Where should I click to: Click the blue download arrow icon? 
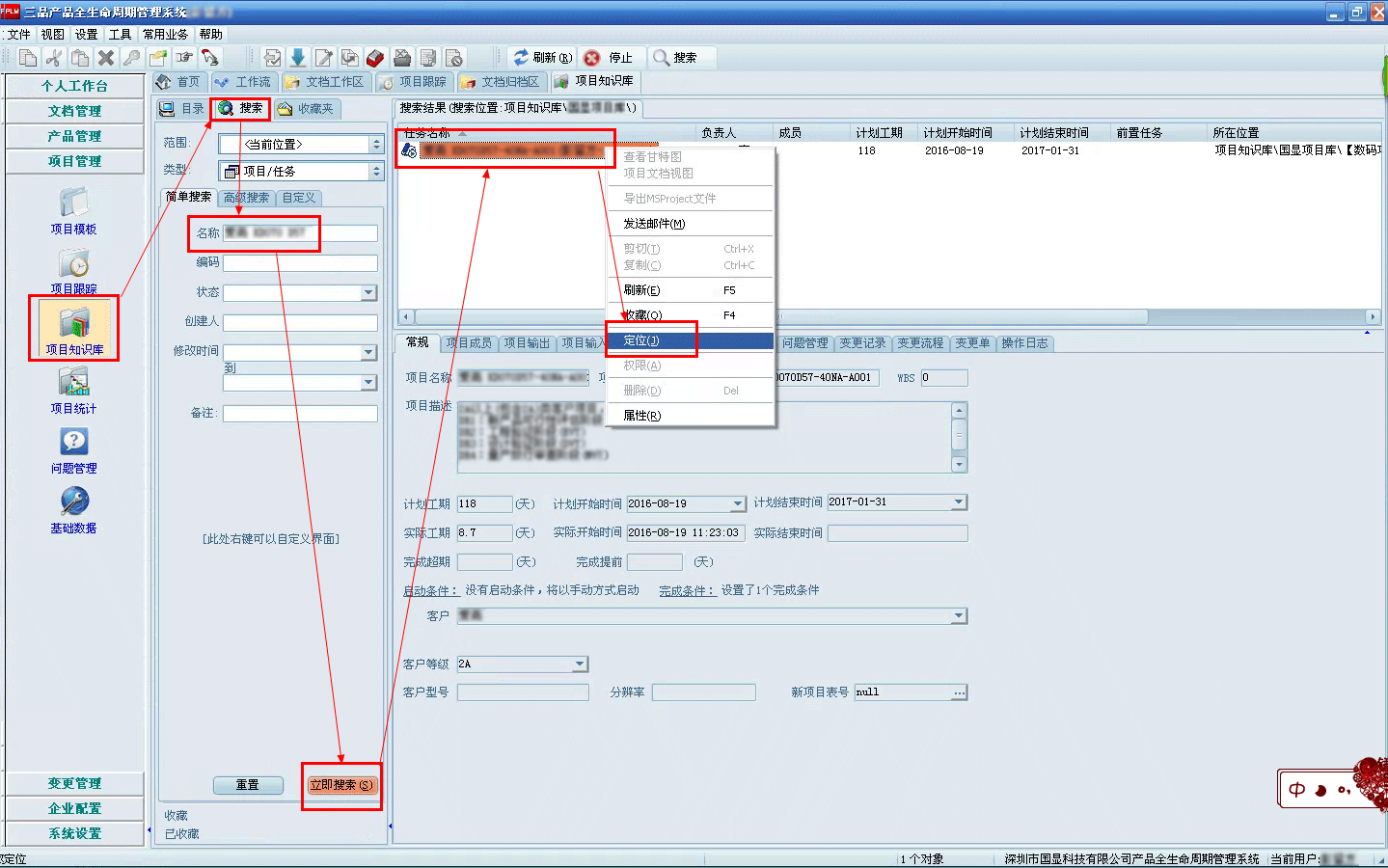pos(298,58)
